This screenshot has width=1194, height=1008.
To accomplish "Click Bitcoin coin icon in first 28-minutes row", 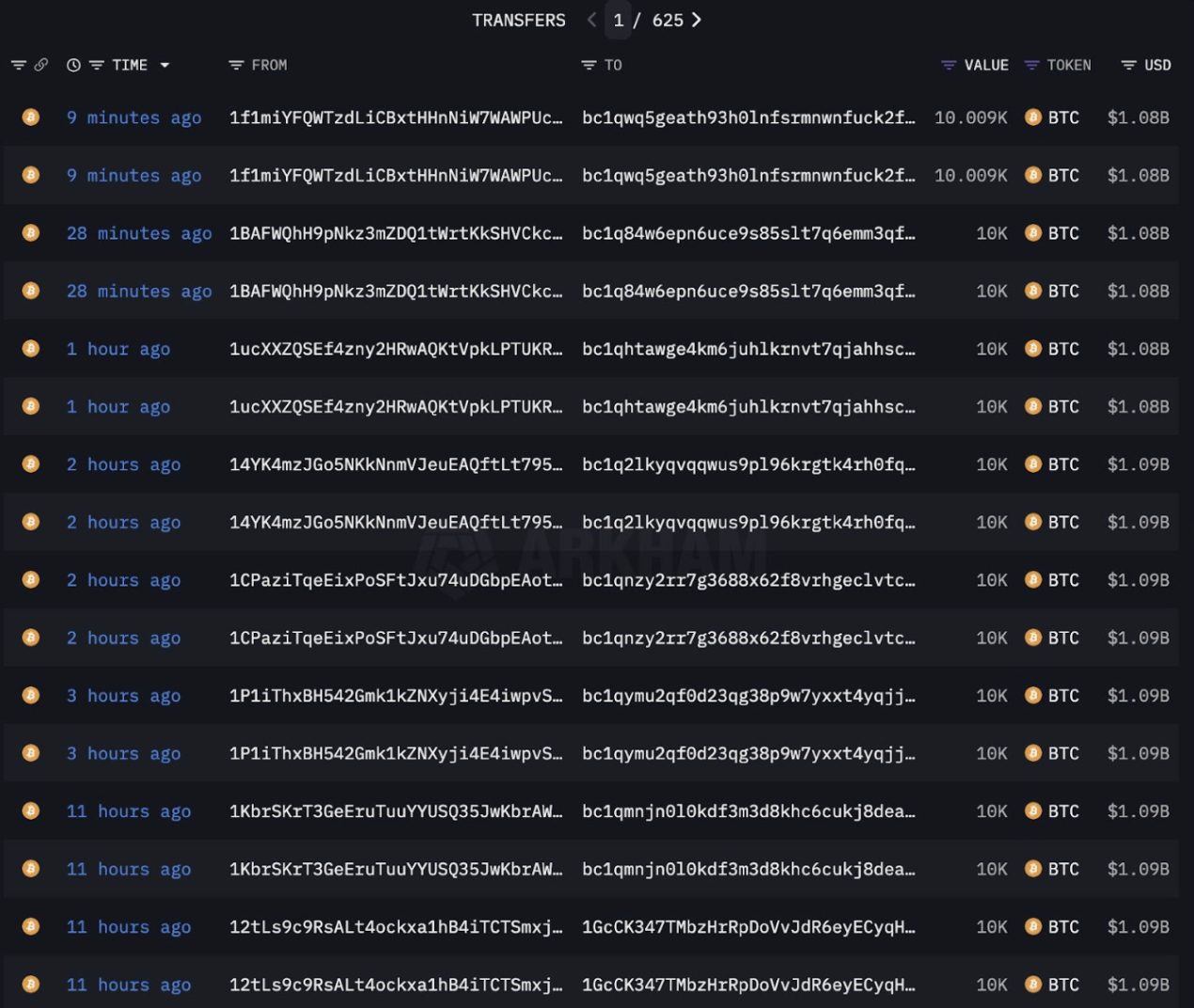I will [x=31, y=233].
